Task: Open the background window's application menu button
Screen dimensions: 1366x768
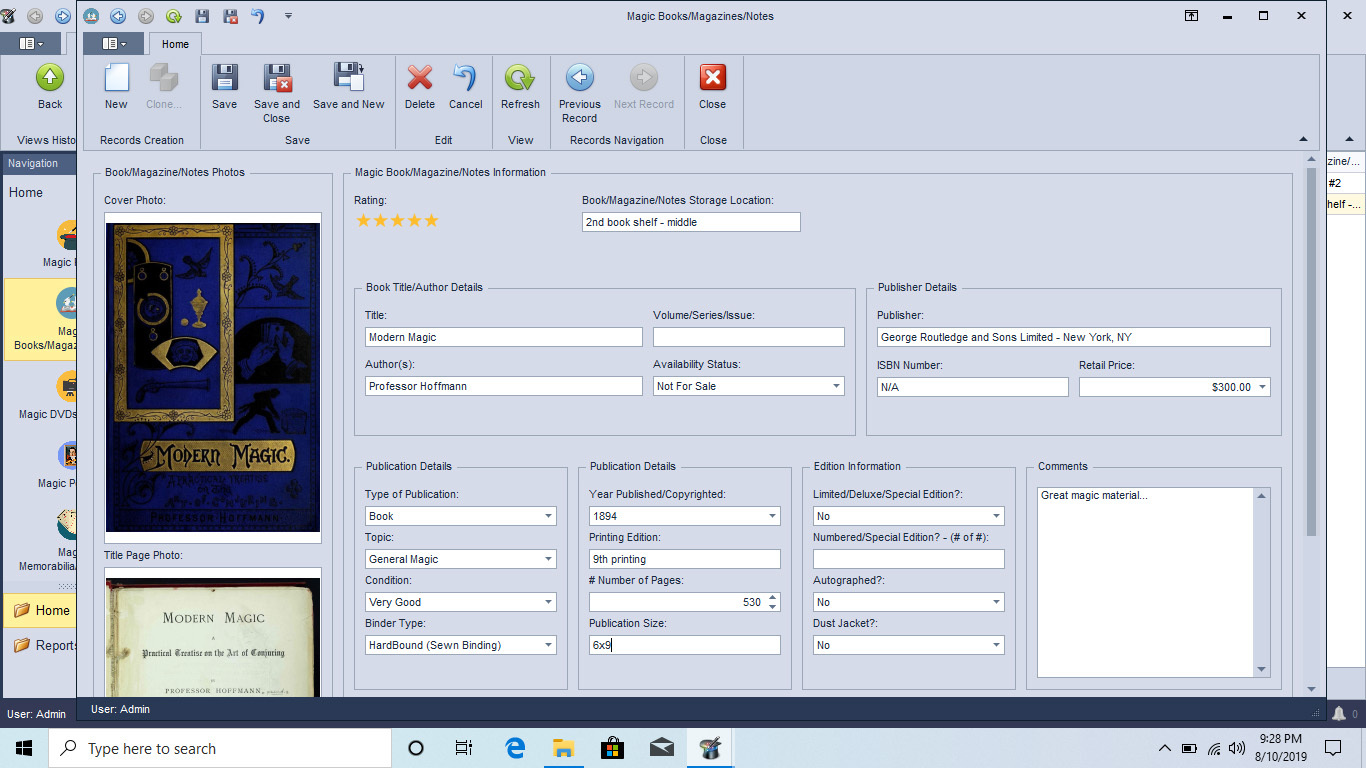Action: tap(30, 44)
